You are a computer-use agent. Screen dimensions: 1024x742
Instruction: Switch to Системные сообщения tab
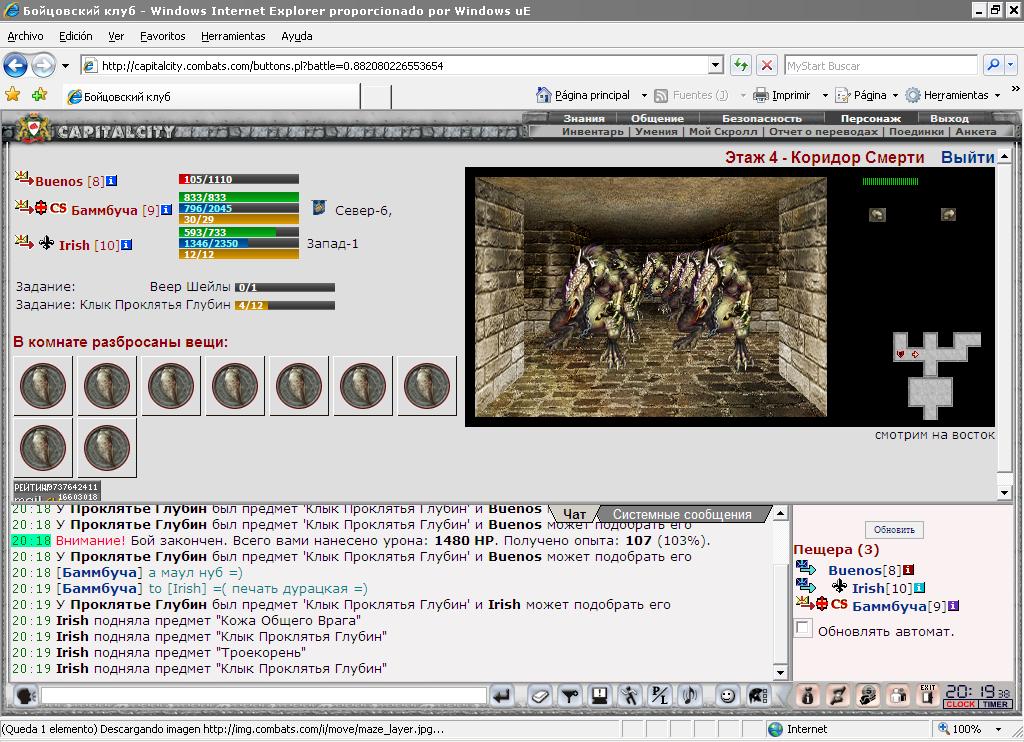(x=682, y=514)
